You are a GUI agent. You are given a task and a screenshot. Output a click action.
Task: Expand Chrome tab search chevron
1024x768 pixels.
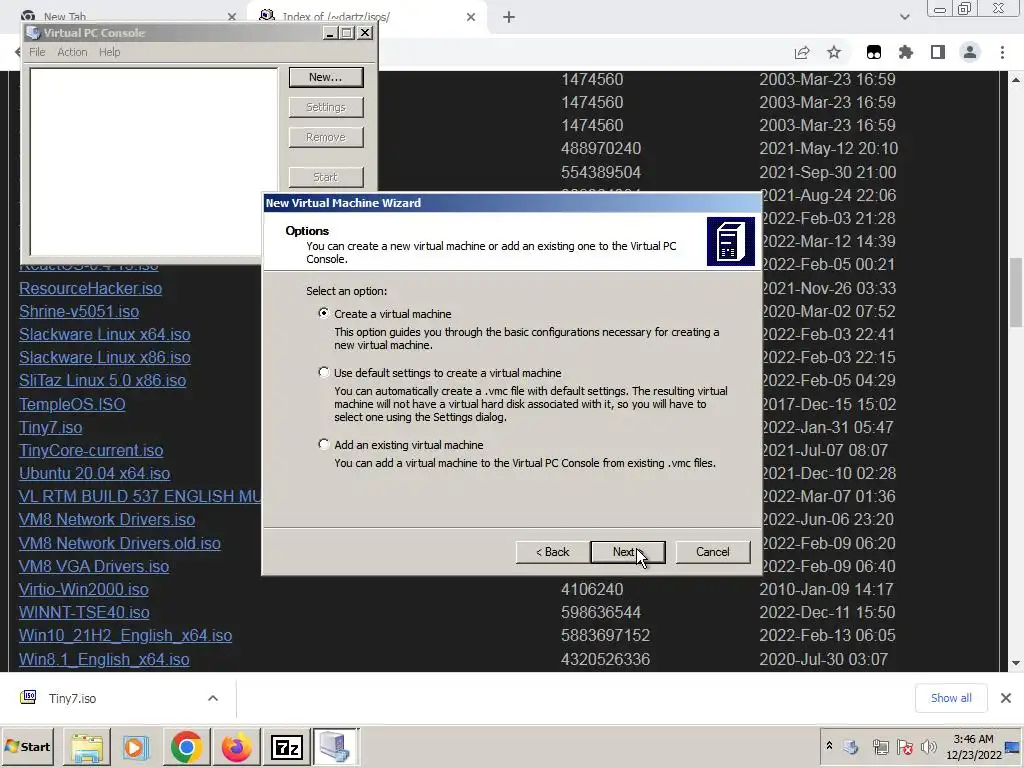click(904, 17)
